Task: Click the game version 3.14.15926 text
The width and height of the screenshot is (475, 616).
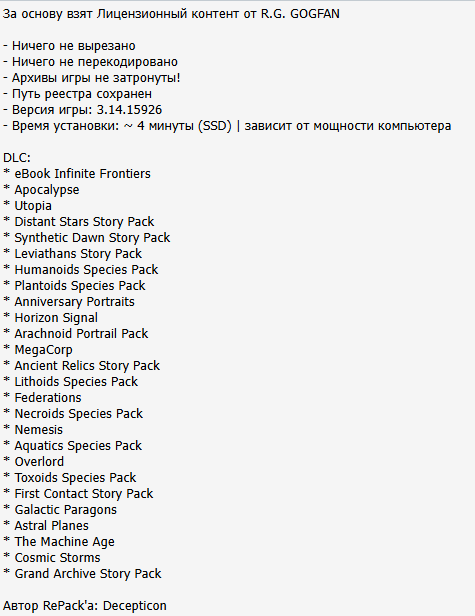Action: pyautogui.click(x=129, y=110)
